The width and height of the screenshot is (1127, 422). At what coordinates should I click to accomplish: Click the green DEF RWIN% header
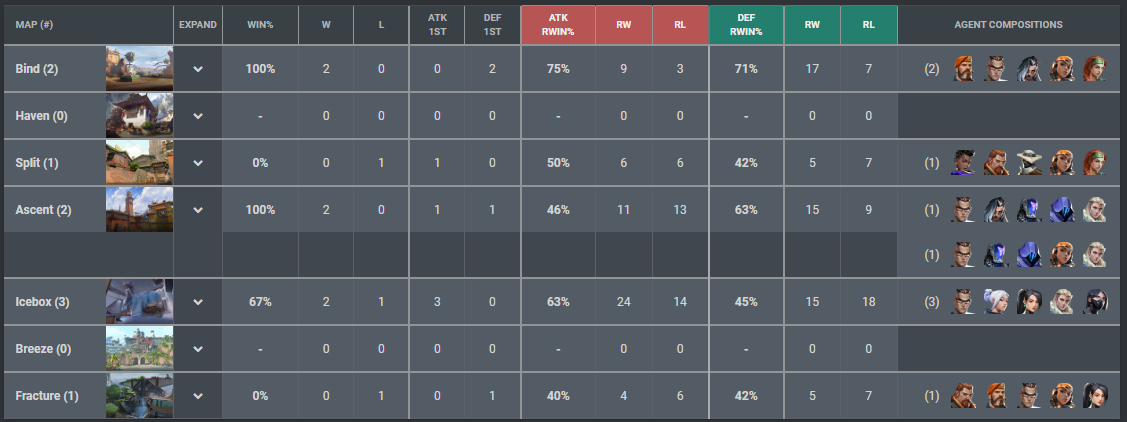click(x=746, y=24)
